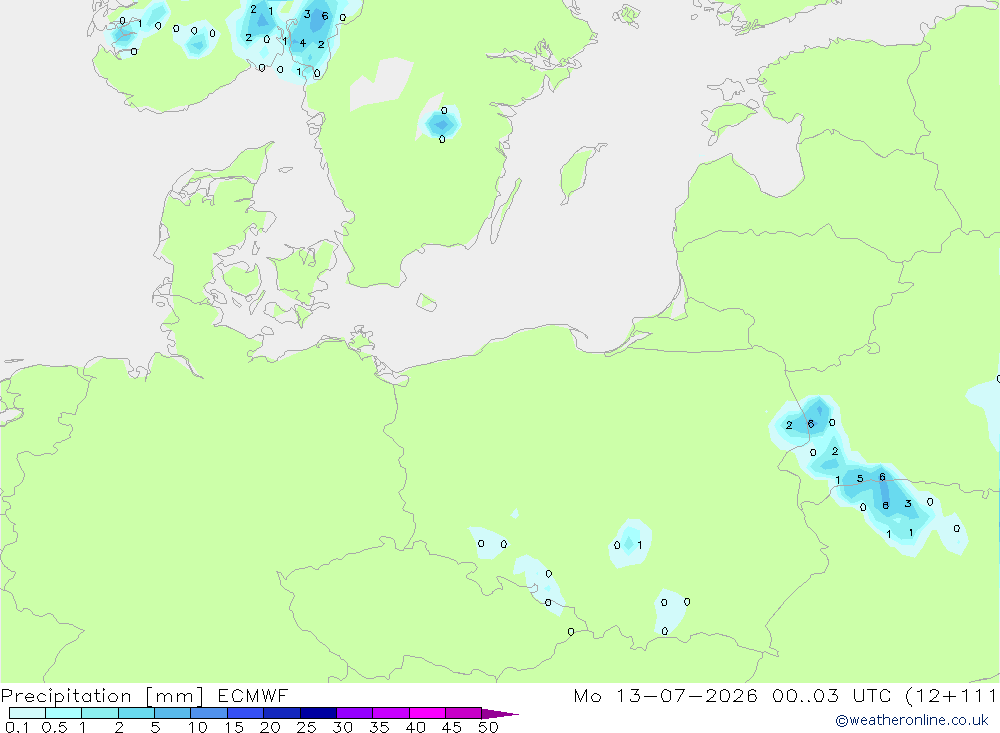Click the '10' legend label
The image size is (1000, 733).
click(x=197, y=727)
